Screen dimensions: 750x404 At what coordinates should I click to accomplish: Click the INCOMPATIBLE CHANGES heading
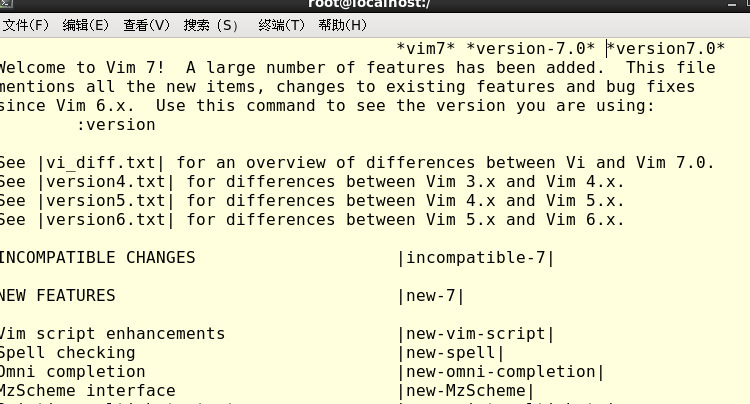coord(96,258)
